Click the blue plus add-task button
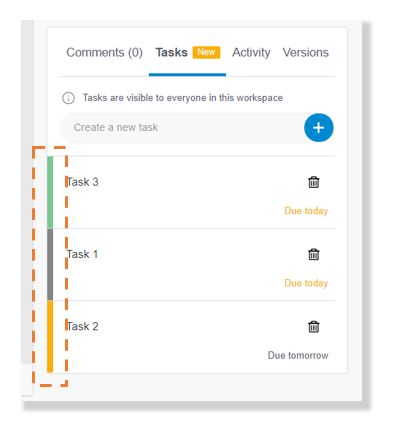Image resolution: width=414 pixels, height=440 pixels. 319,128
